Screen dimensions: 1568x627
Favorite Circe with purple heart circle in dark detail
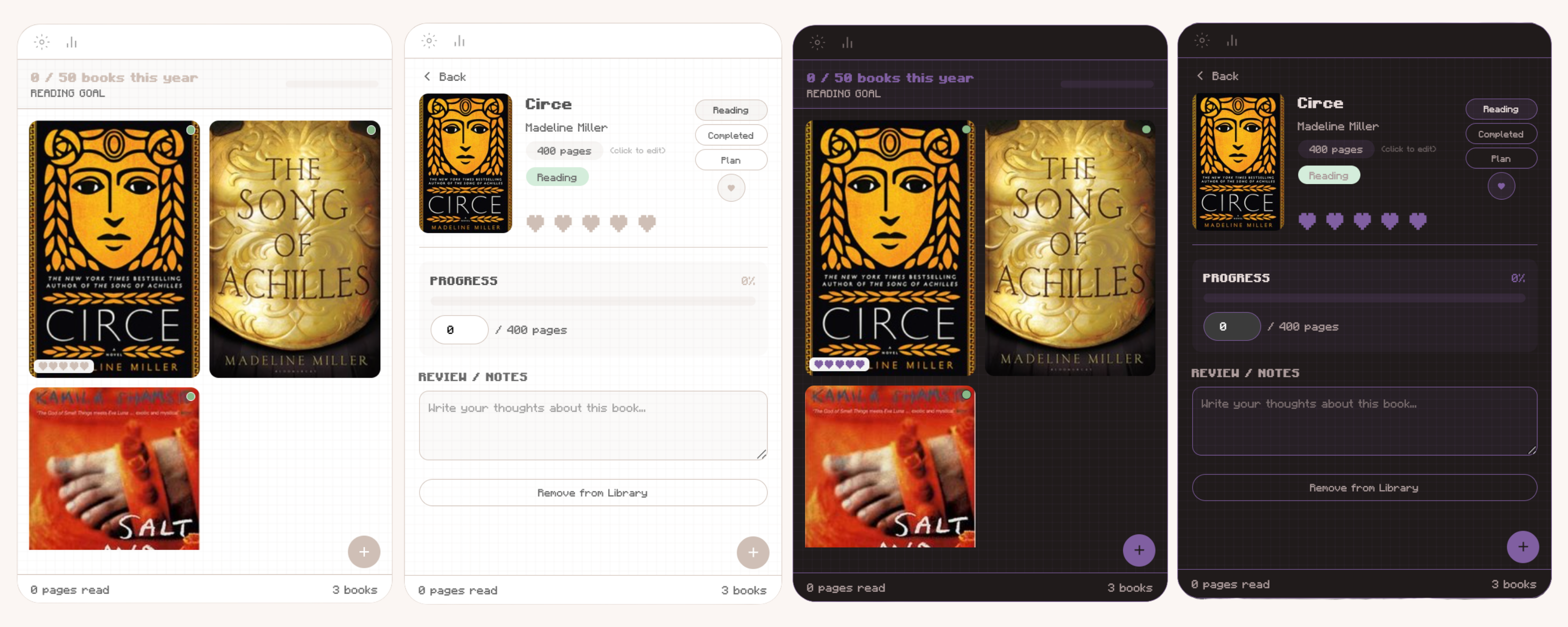1501,186
